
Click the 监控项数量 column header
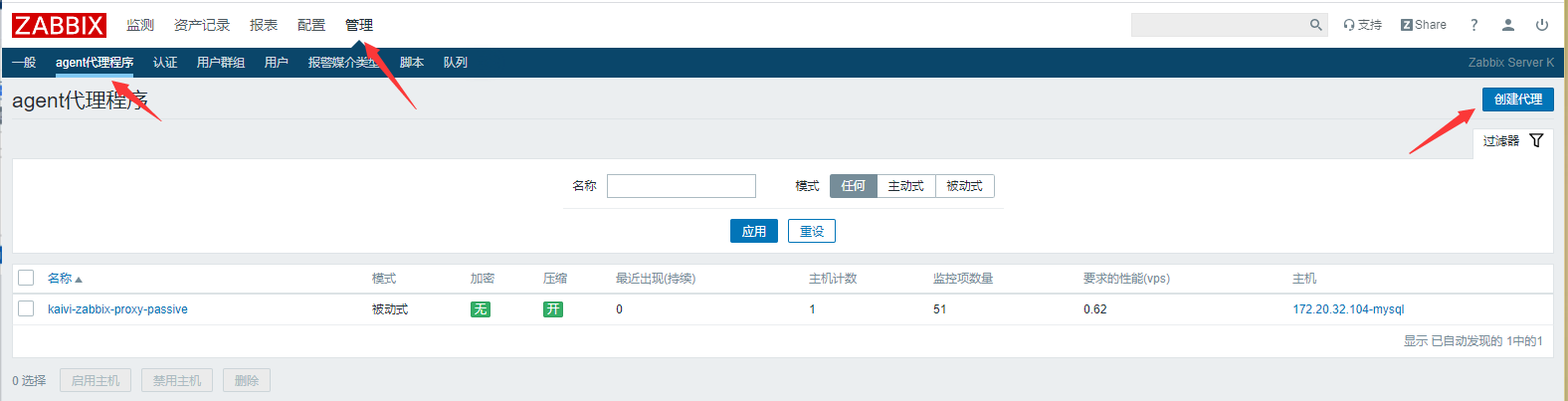click(963, 279)
